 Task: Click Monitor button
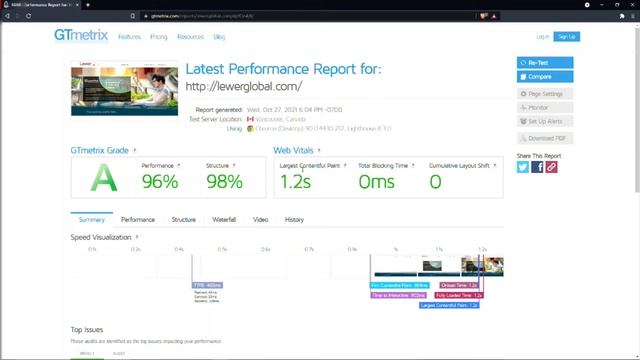pyautogui.click(x=545, y=108)
